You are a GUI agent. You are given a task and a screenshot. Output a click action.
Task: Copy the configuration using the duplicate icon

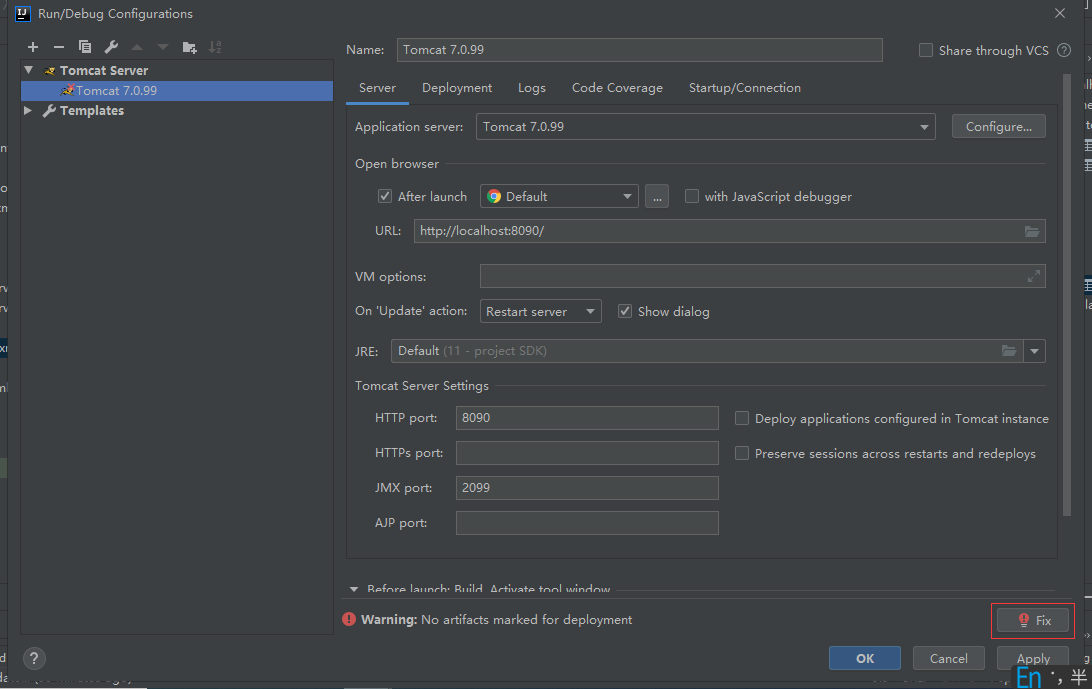click(85, 47)
